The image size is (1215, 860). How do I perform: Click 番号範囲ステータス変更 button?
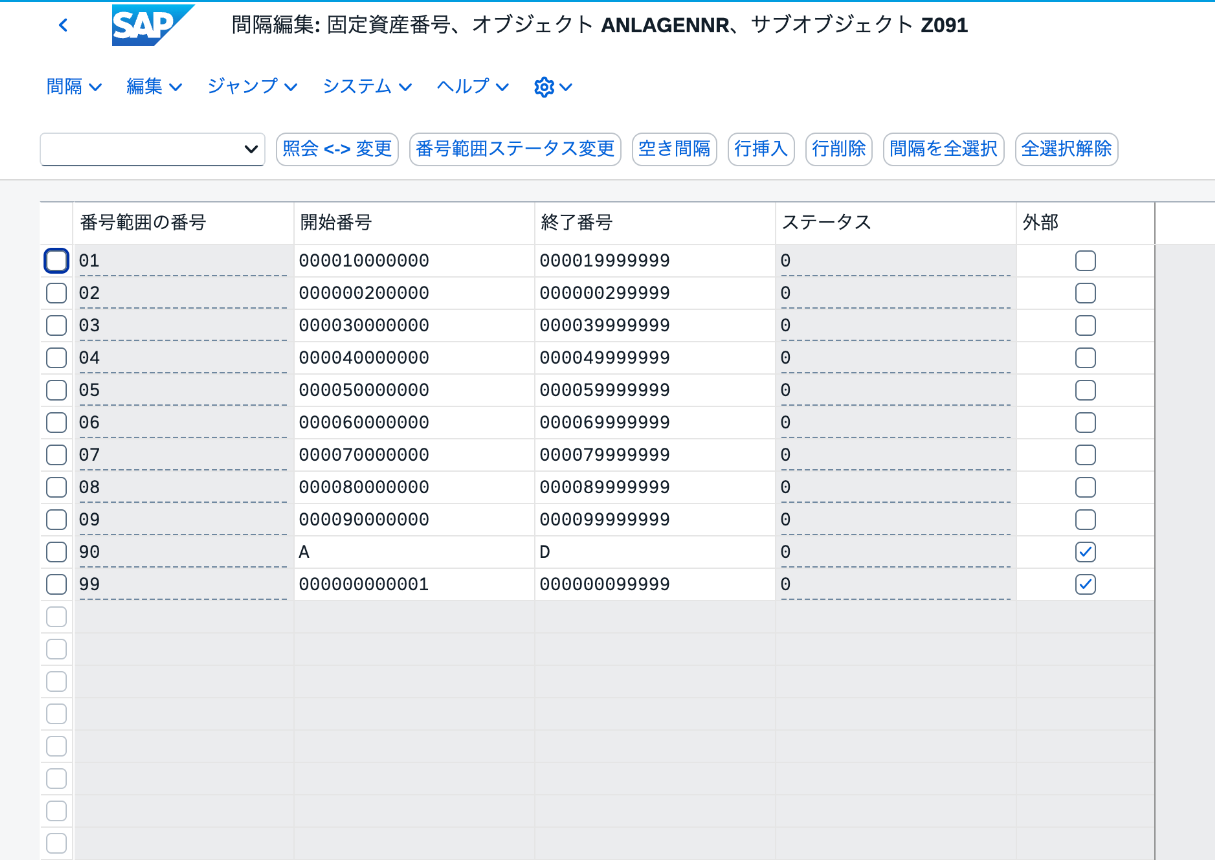(515, 150)
